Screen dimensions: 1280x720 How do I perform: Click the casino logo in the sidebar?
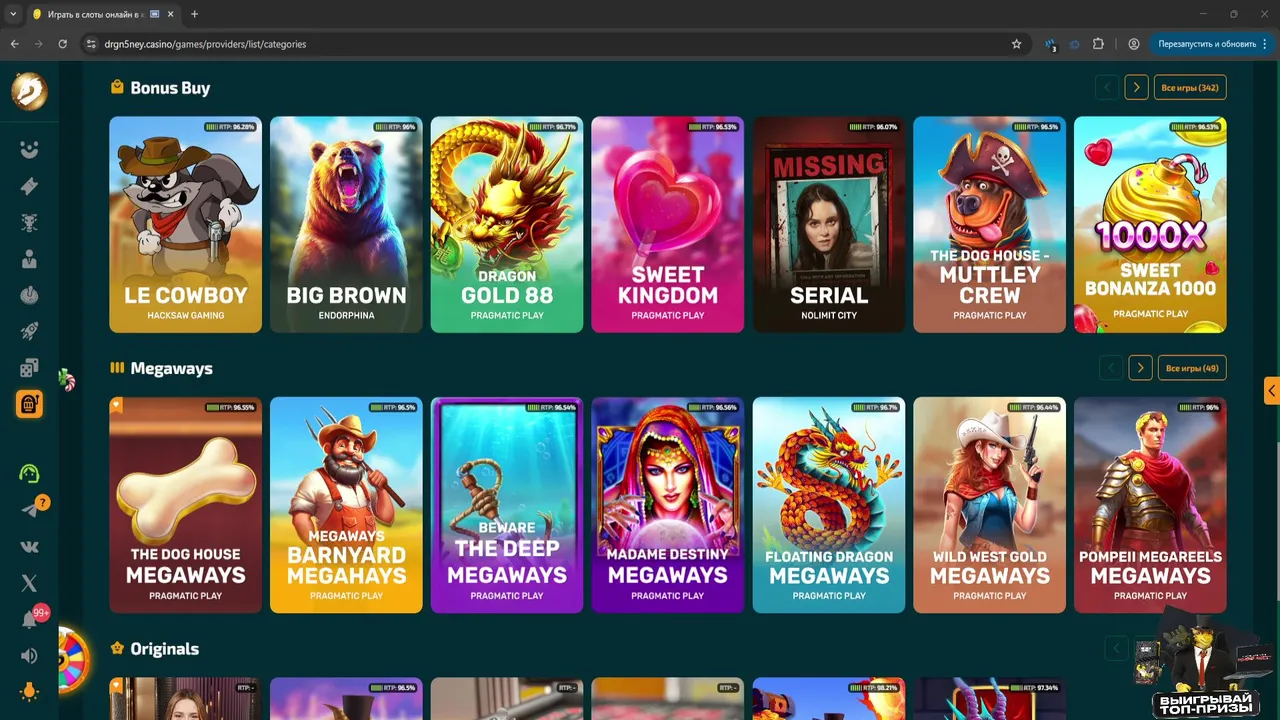pos(29,92)
